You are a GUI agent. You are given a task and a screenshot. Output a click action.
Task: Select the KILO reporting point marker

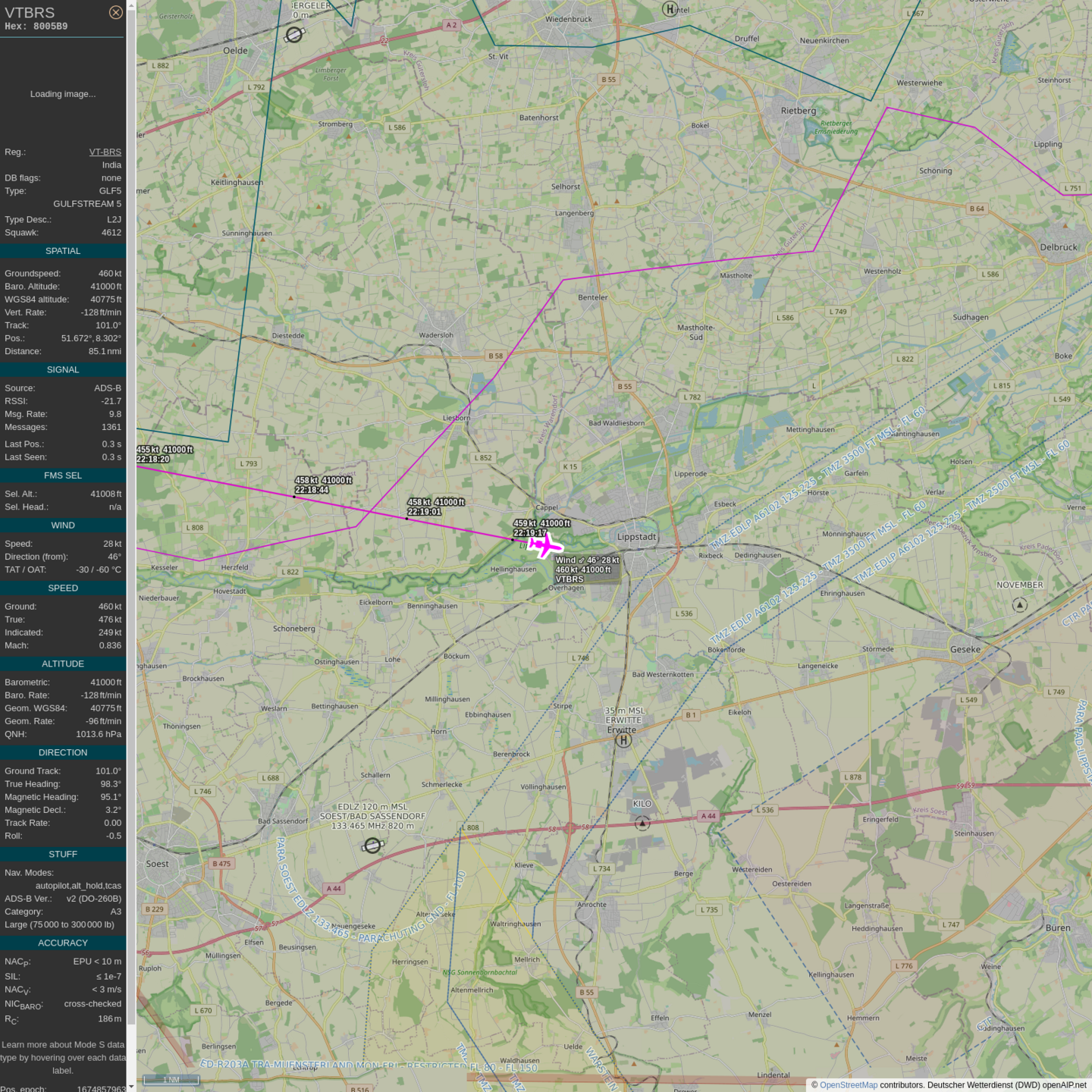point(642,823)
